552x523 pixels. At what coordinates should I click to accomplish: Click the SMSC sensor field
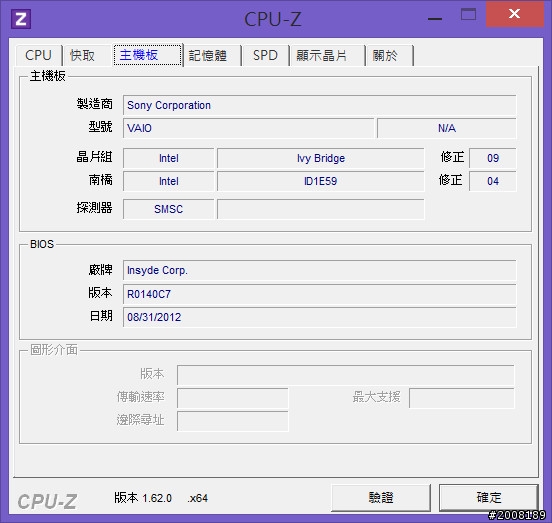coord(168,209)
